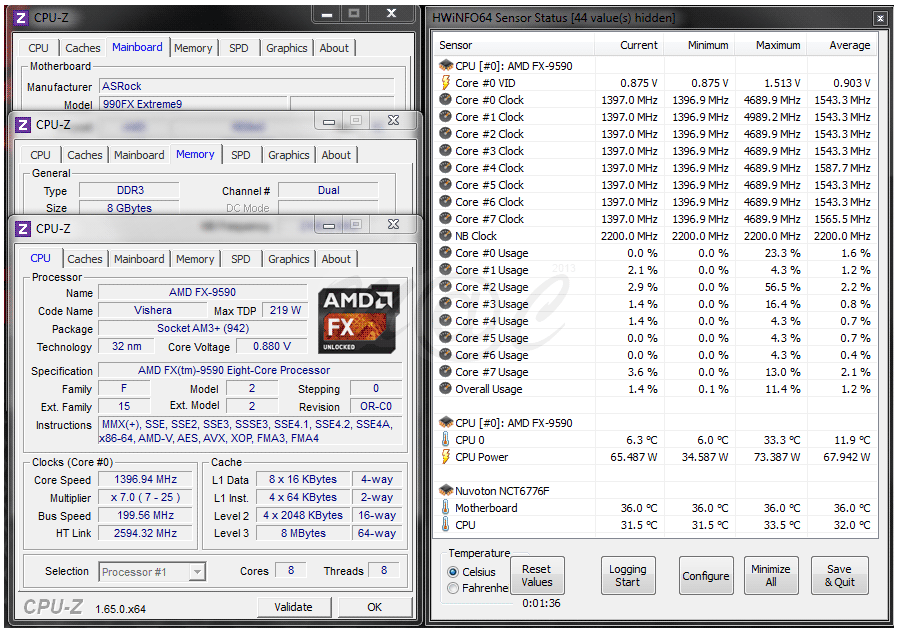
Task: Click the DDR3 memory type field
Action: point(130,190)
